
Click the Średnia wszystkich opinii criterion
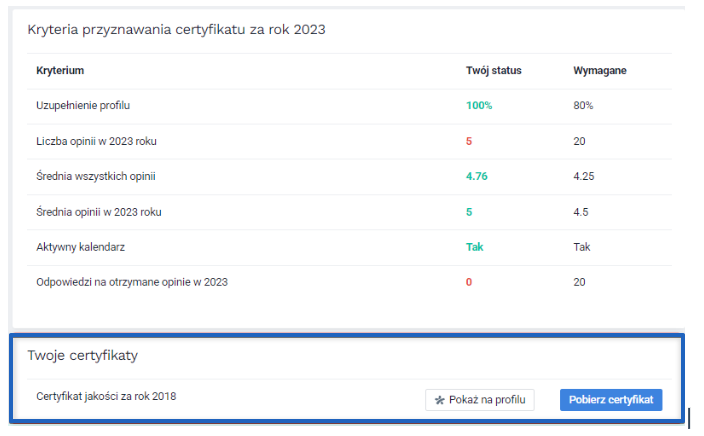[x=95, y=176]
